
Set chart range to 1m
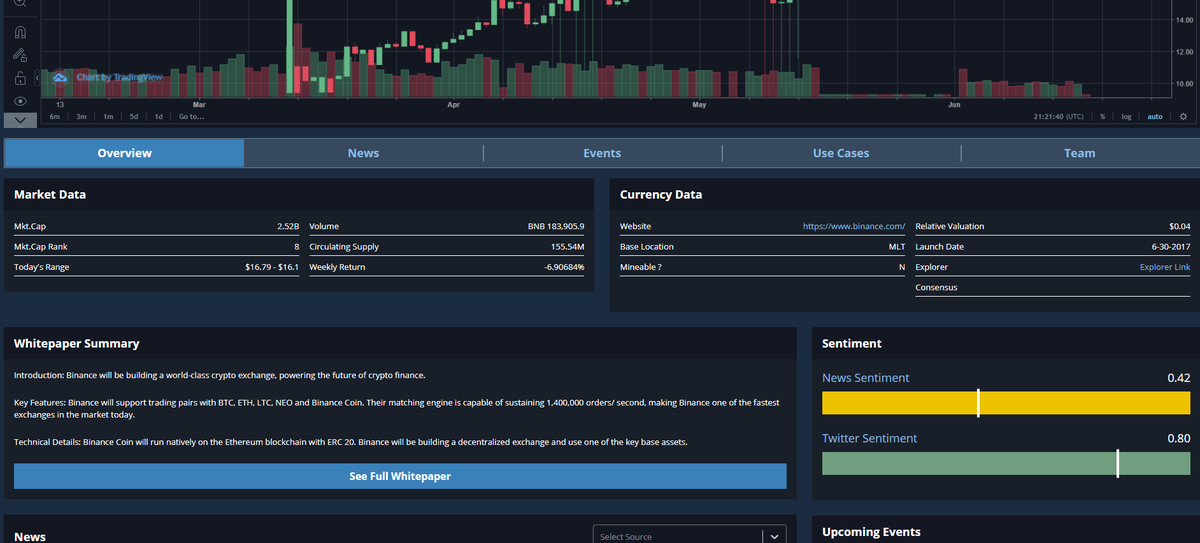pyautogui.click(x=108, y=117)
